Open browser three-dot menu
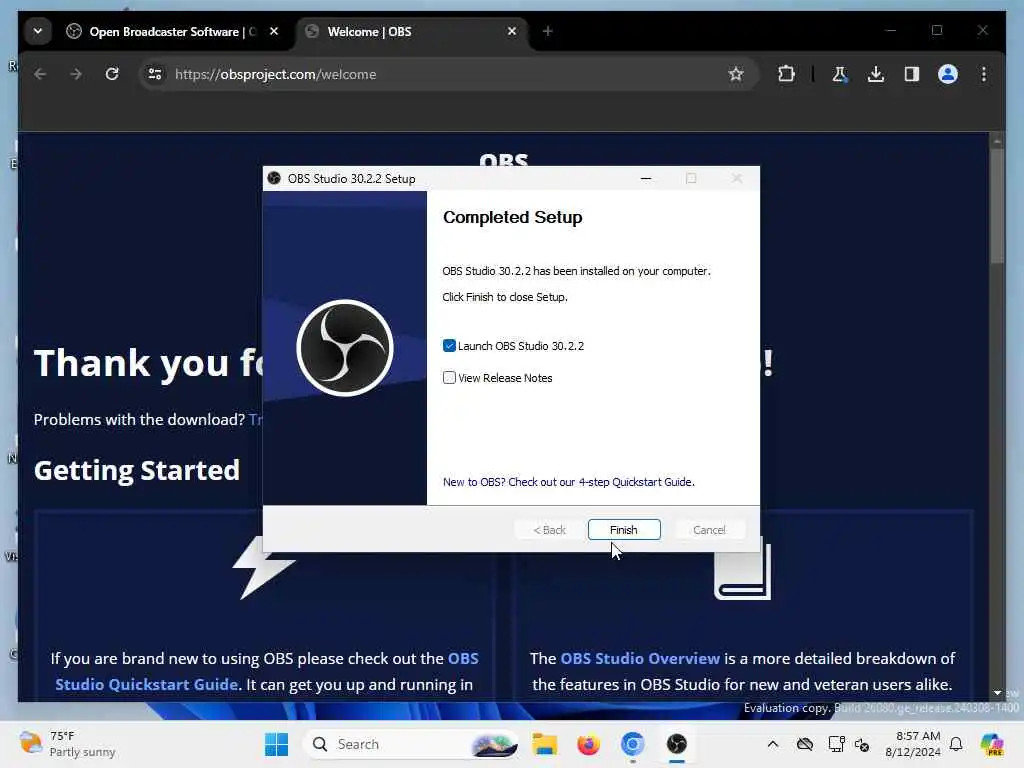 click(984, 74)
